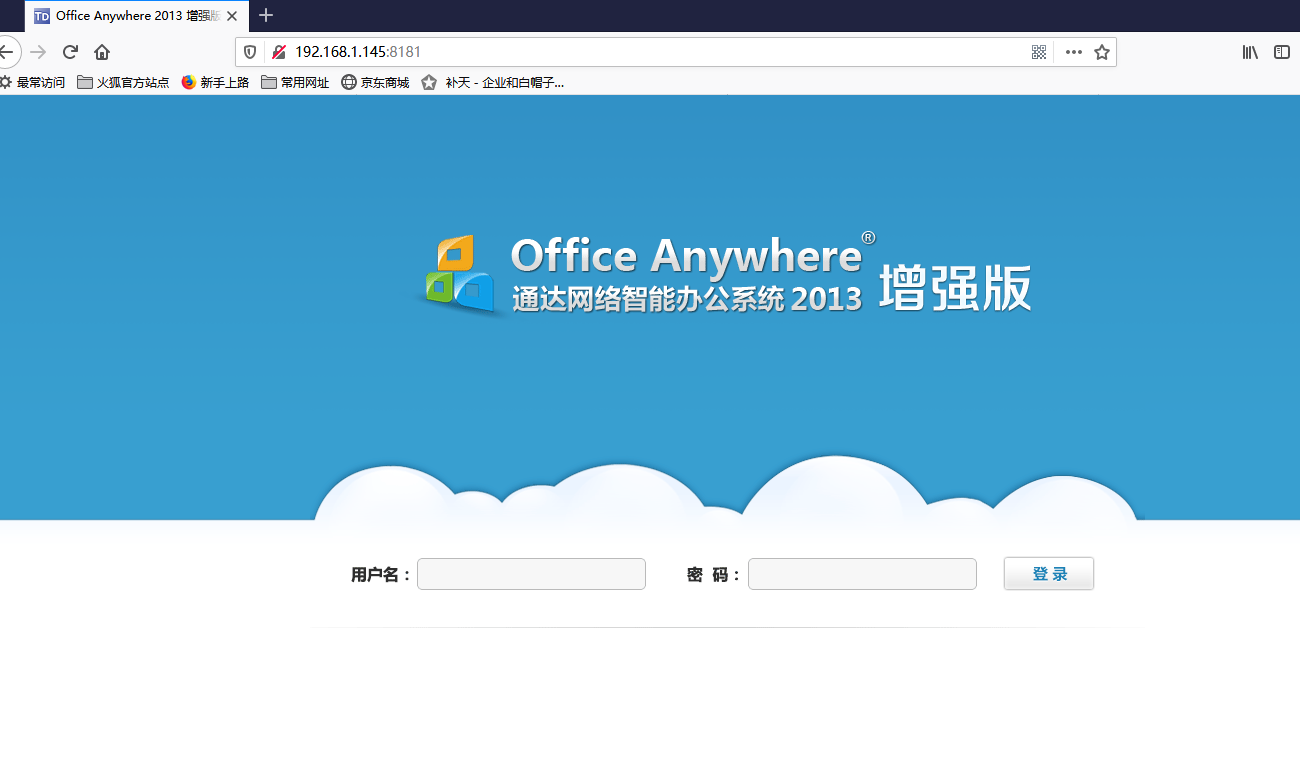Screen dimensions: 1300x779
Task: Bookmark this page with the star
Action: point(1102,52)
